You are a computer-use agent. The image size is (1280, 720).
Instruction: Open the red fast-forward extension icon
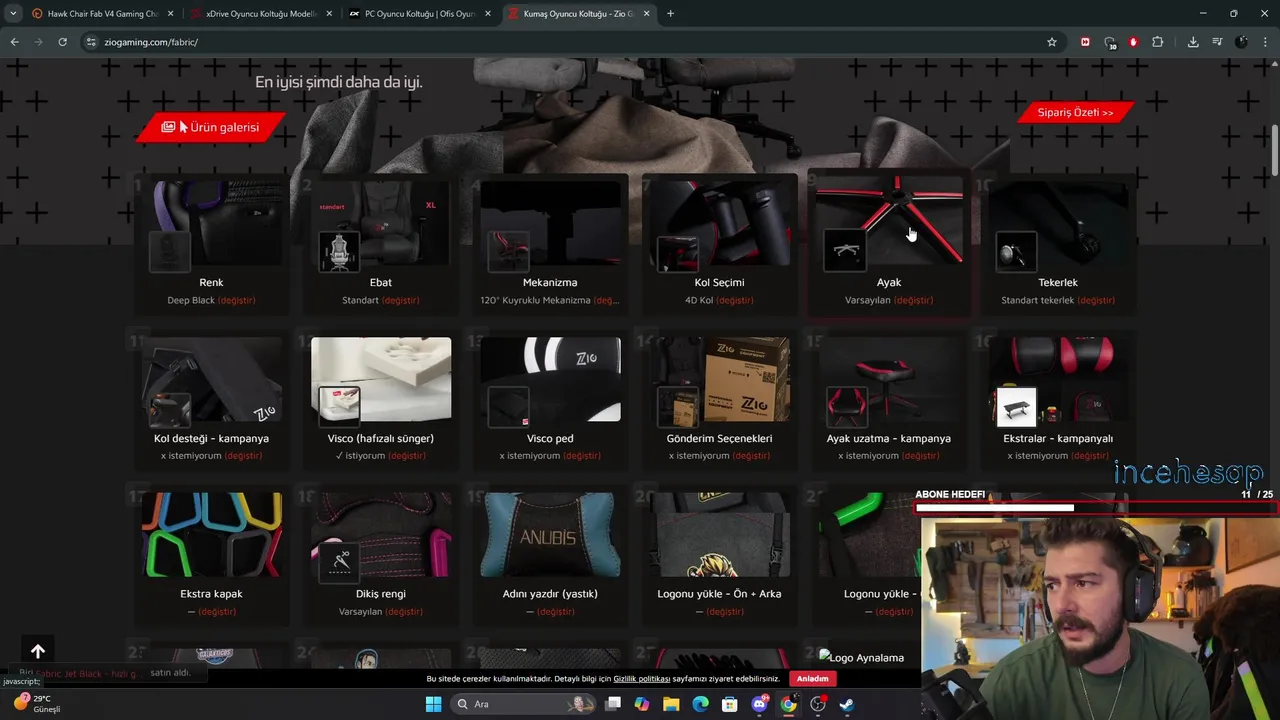[1085, 42]
